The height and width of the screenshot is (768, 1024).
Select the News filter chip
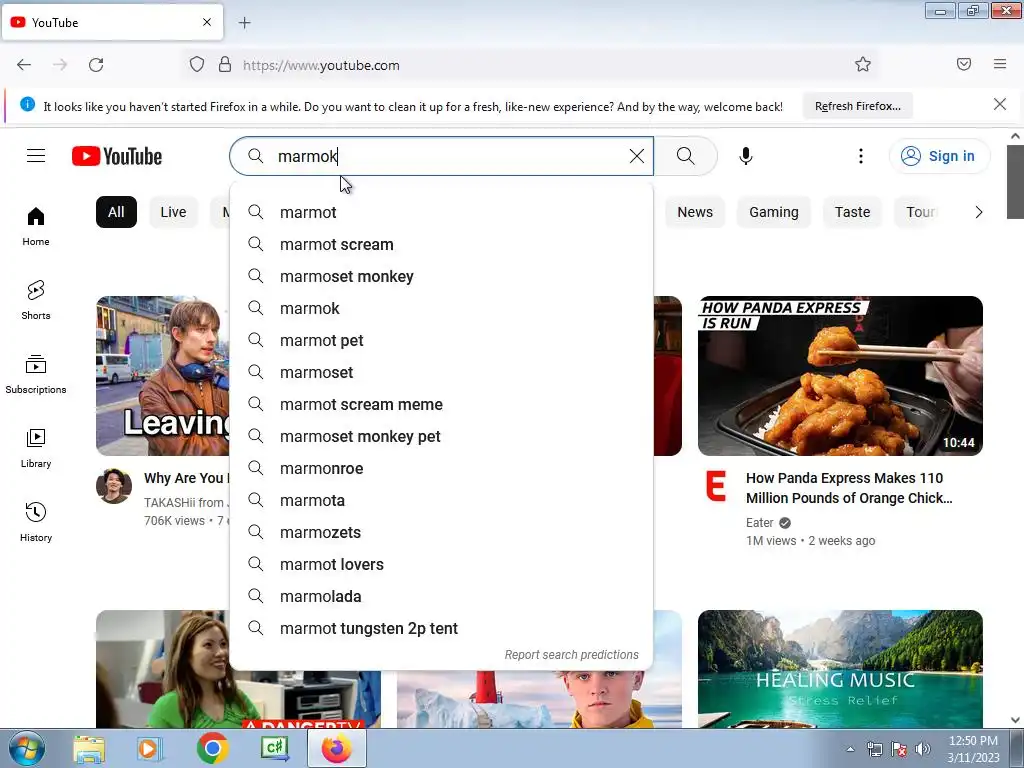(x=695, y=212)
